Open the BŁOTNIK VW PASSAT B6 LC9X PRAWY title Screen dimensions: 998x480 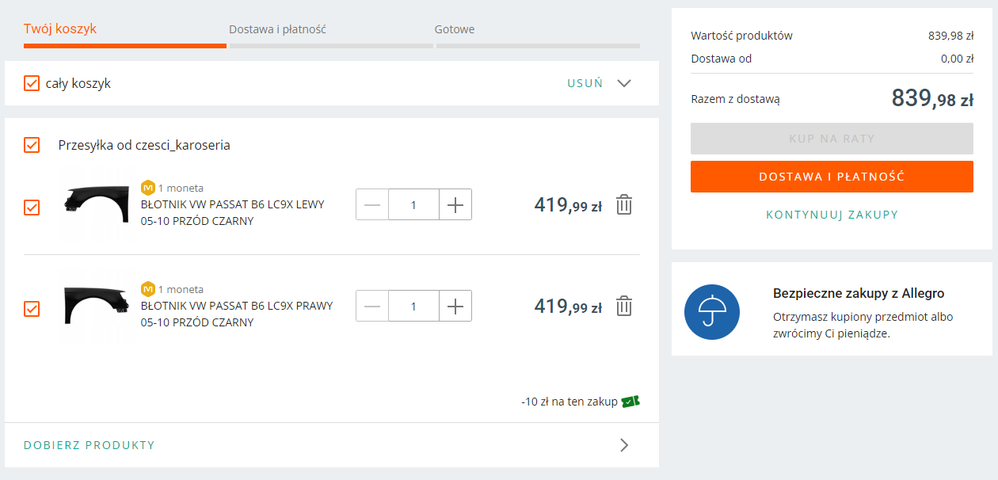pyautogui.click(x=237, y=314)
